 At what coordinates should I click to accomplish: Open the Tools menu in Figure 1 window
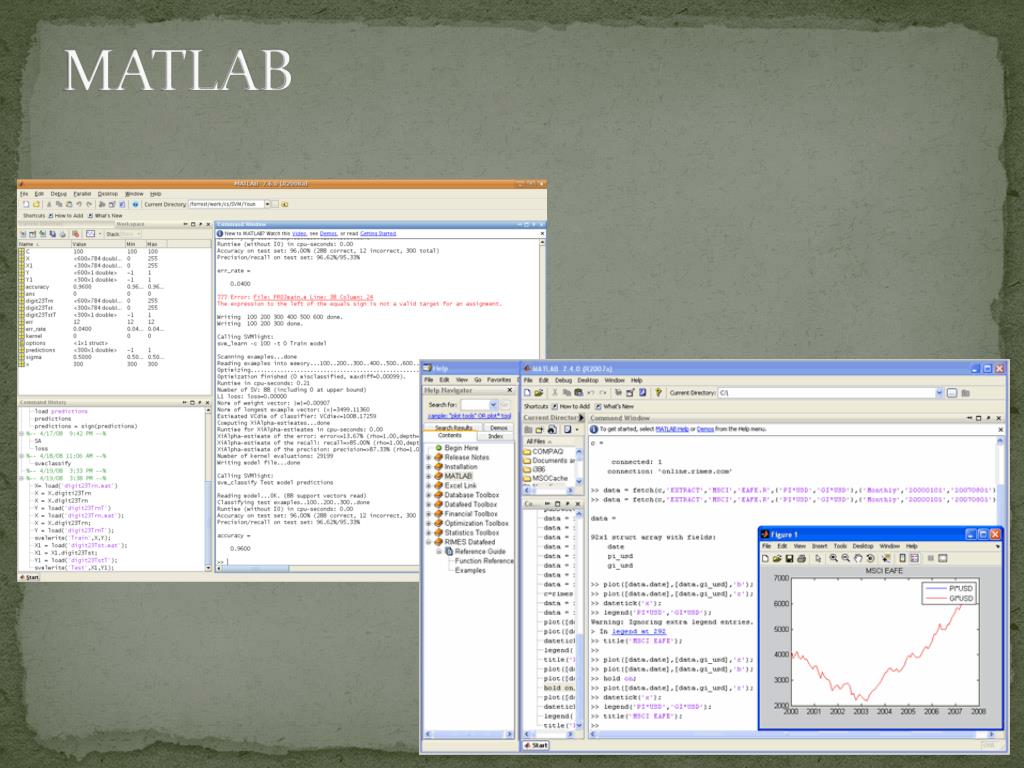pyautogui.click(x=840, y=546)
